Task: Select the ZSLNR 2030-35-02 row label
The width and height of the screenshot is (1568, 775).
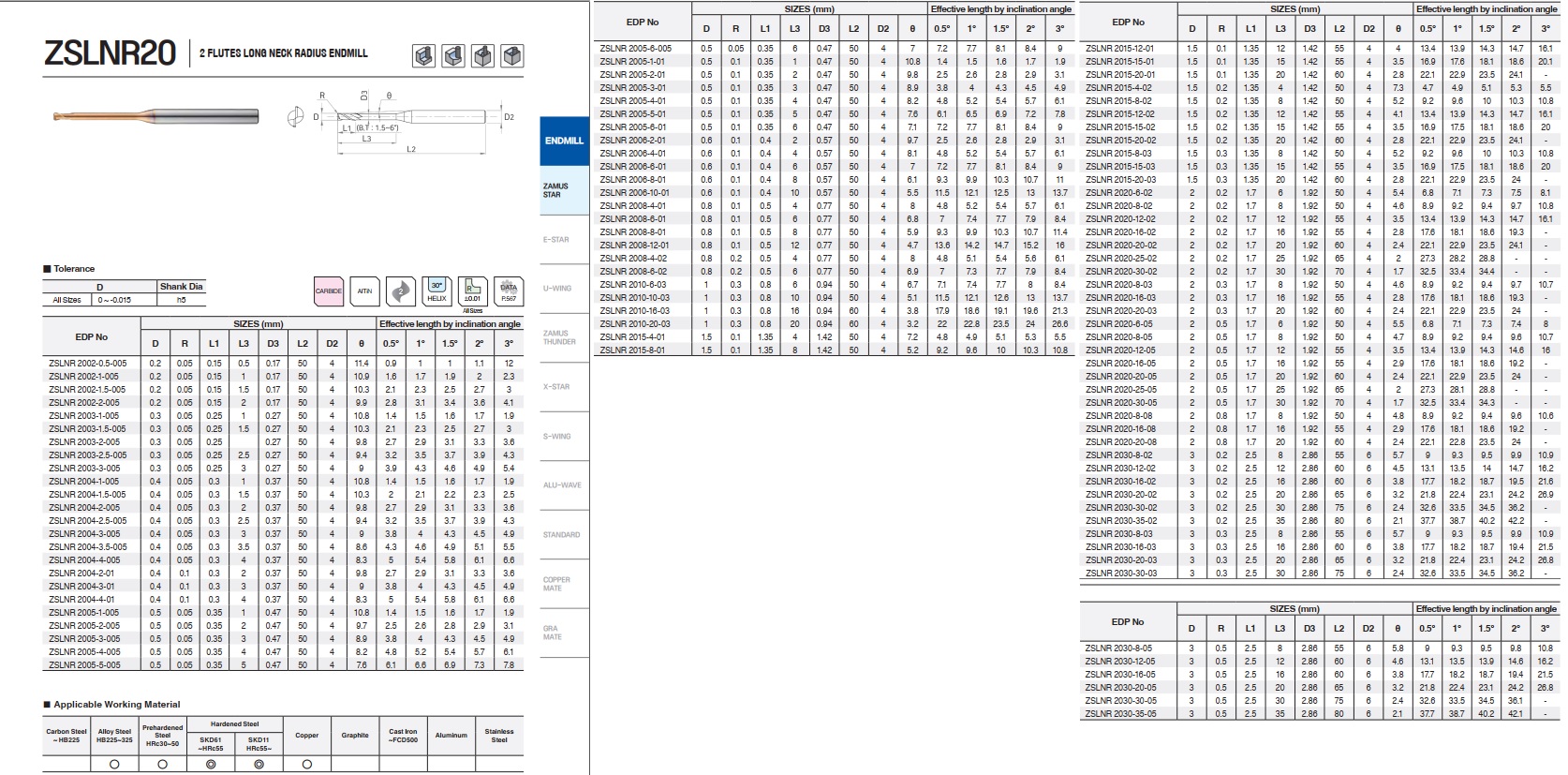Action: [1120, 521]
